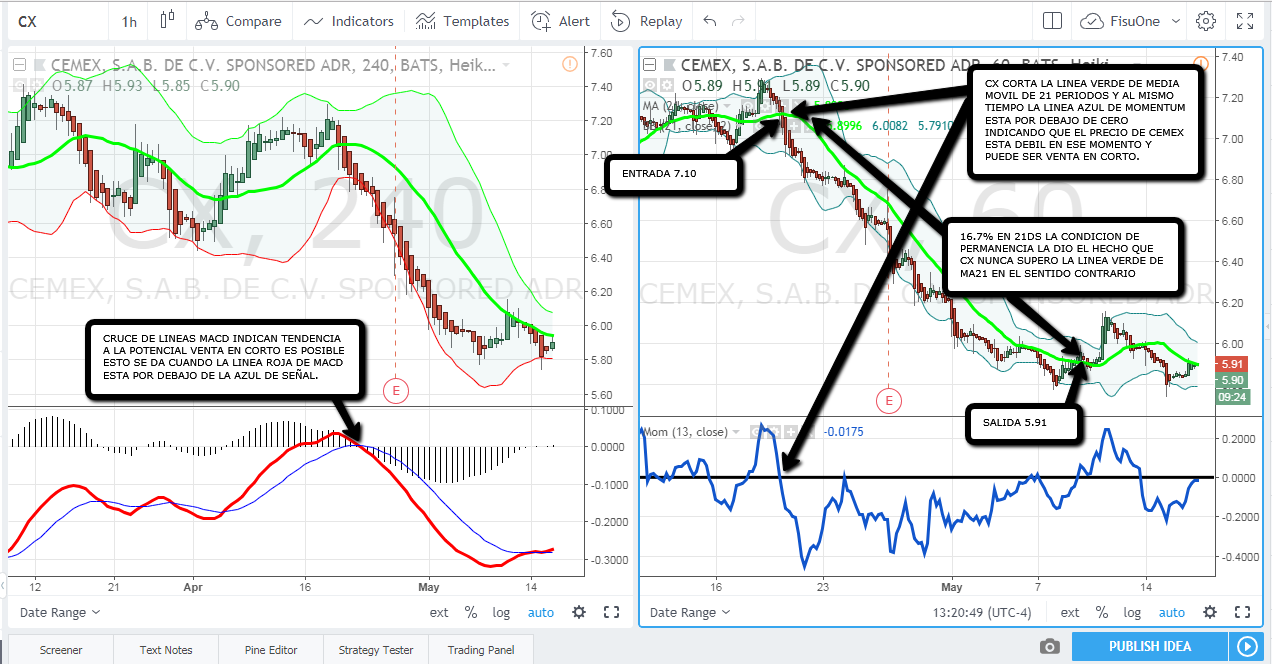
Task: Toggle auto scale on the right chart
Action: 1171,612
